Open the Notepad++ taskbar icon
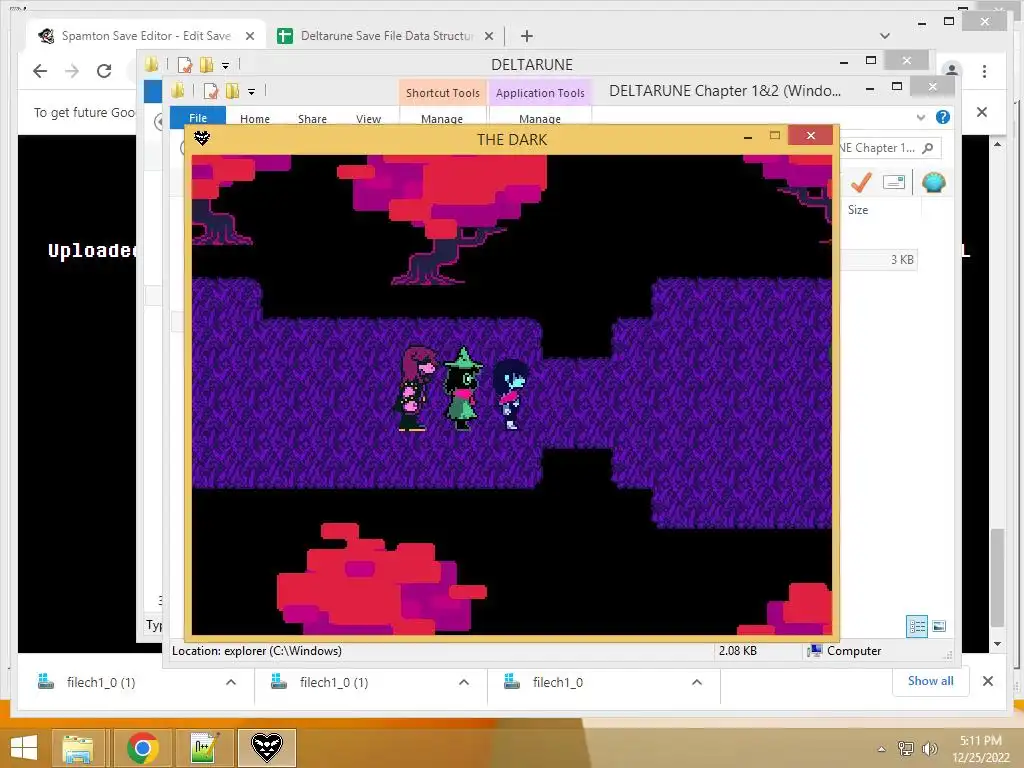 click(x=204, y=748)
